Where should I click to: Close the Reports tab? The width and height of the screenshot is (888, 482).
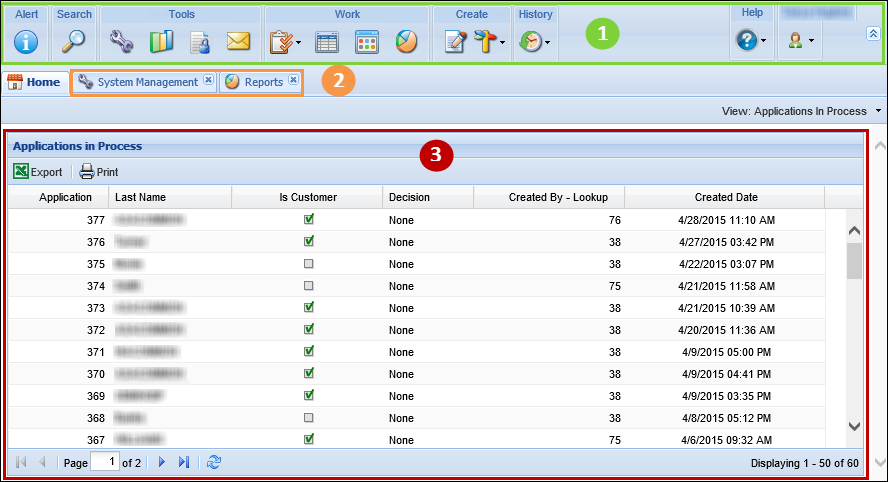[x=293, y=80]
